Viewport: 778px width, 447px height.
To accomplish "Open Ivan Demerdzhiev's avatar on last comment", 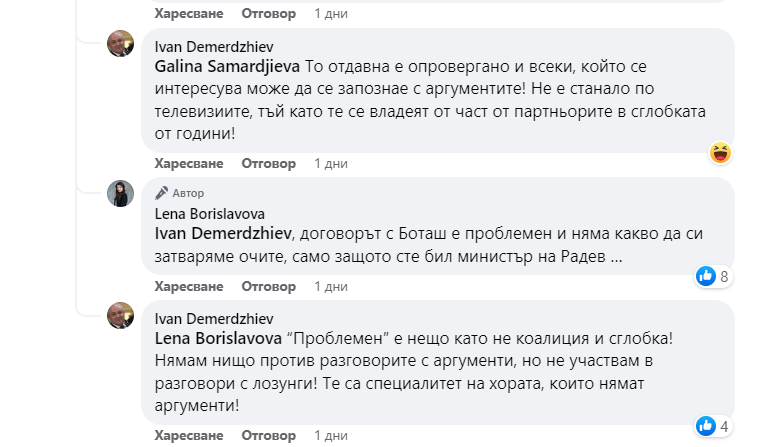I will (x=121, y=315).
